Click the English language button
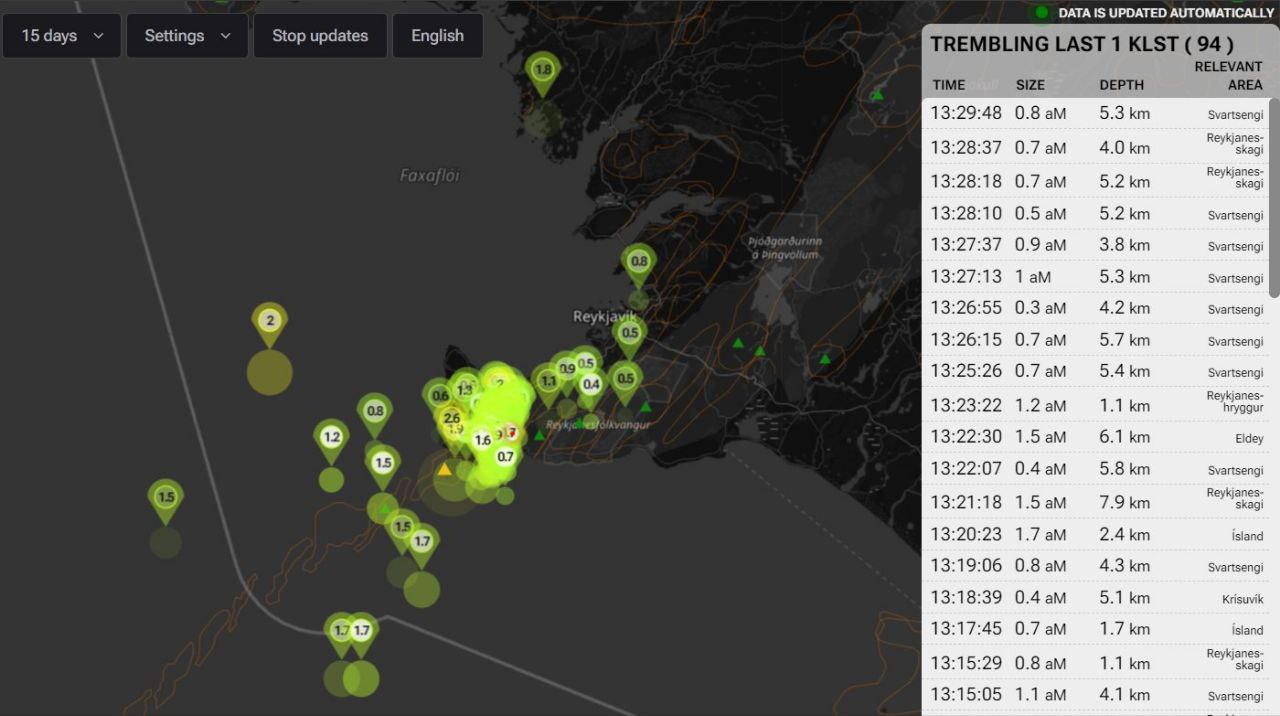Viewport: 1280px width, 716px height. tap(437, 36)
